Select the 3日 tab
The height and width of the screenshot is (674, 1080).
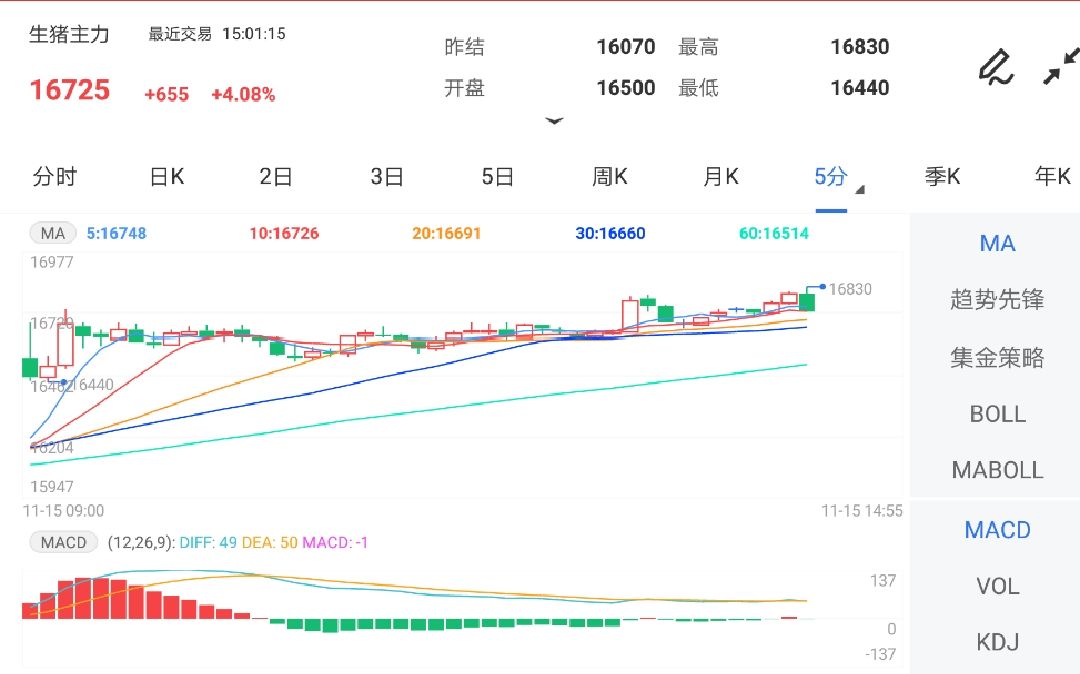click(386, 177)
